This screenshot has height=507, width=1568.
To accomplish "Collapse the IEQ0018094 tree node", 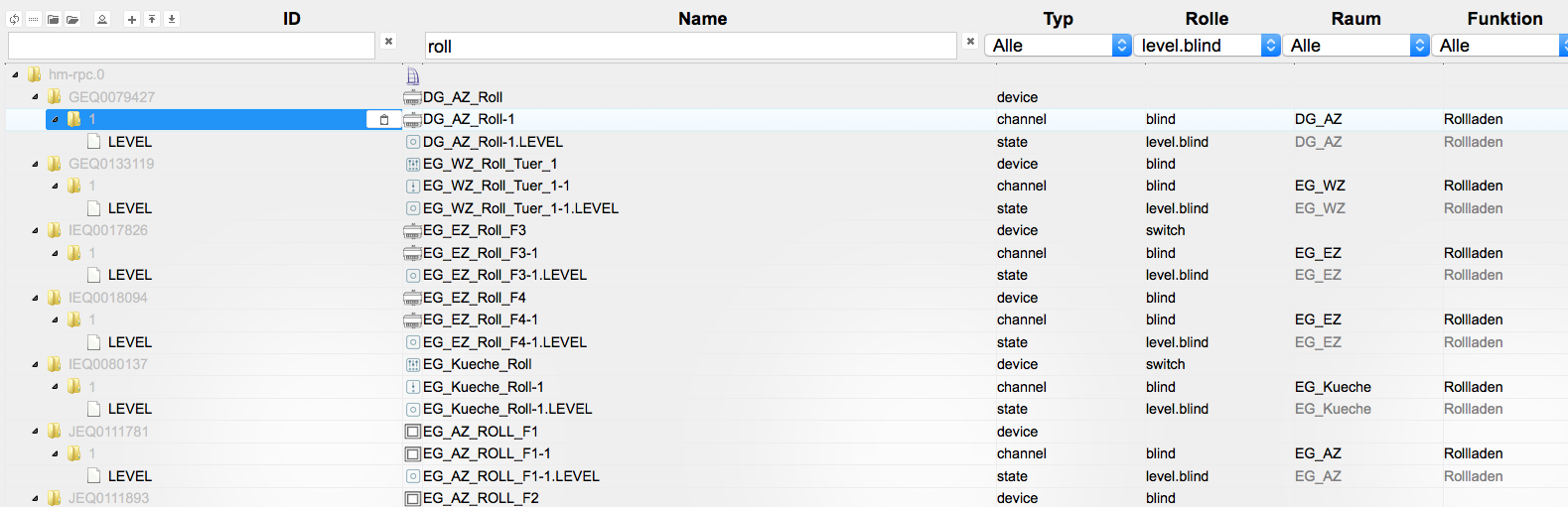I will point(35,298).
